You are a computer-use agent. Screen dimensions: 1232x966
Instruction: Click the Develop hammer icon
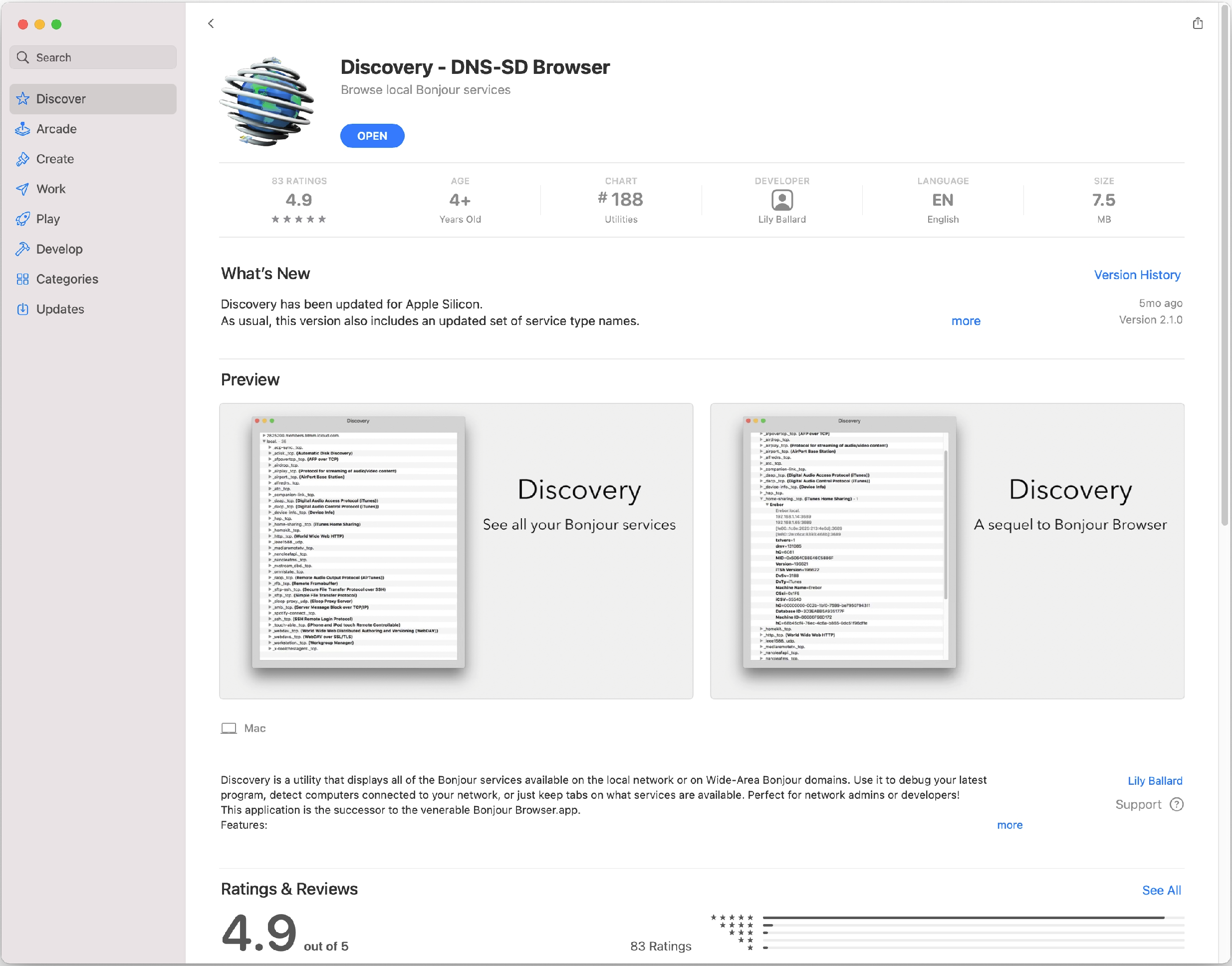click(22, 249)
